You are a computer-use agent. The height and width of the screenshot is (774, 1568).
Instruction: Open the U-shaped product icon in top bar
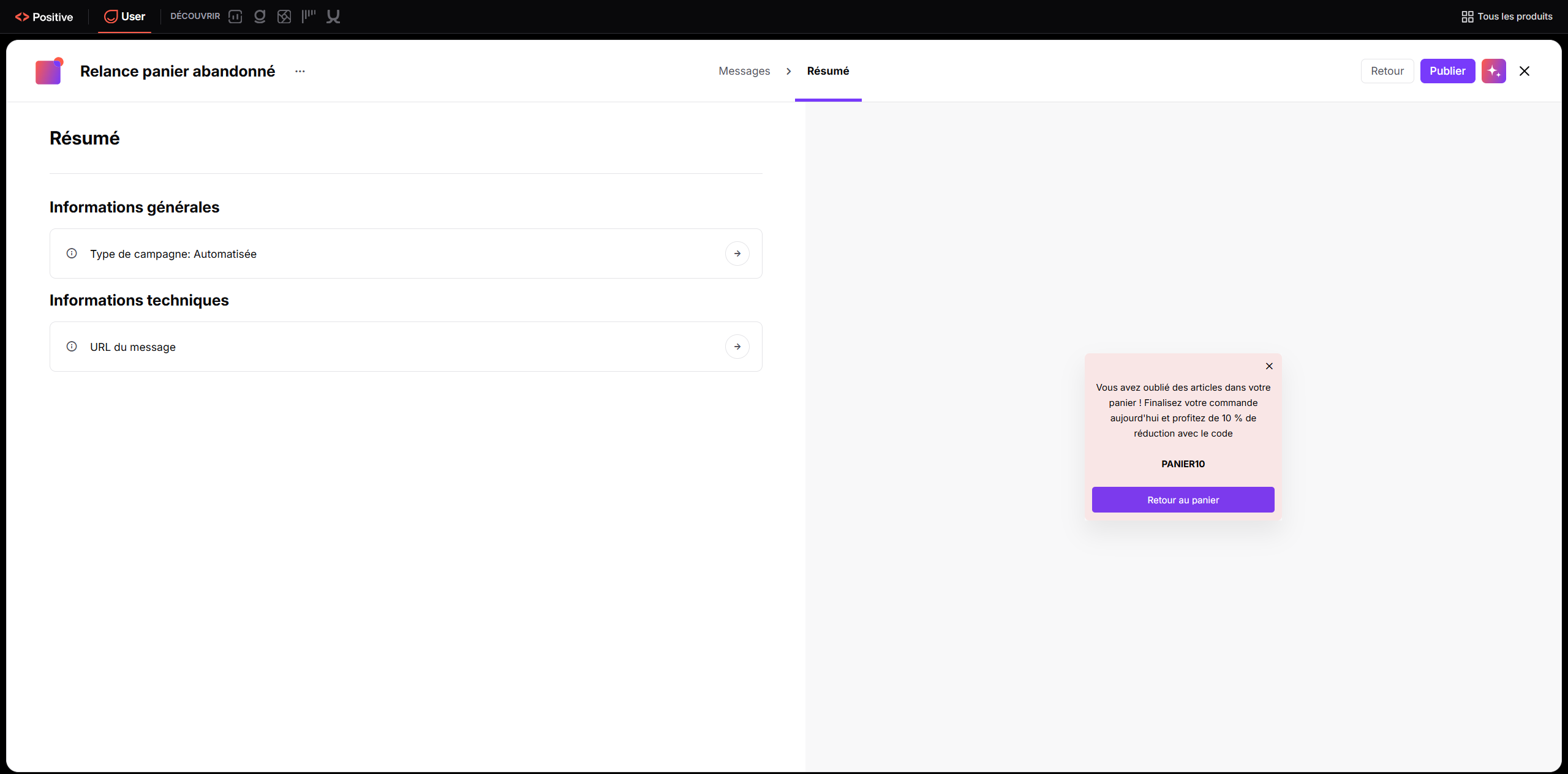(x=333, y=17)
